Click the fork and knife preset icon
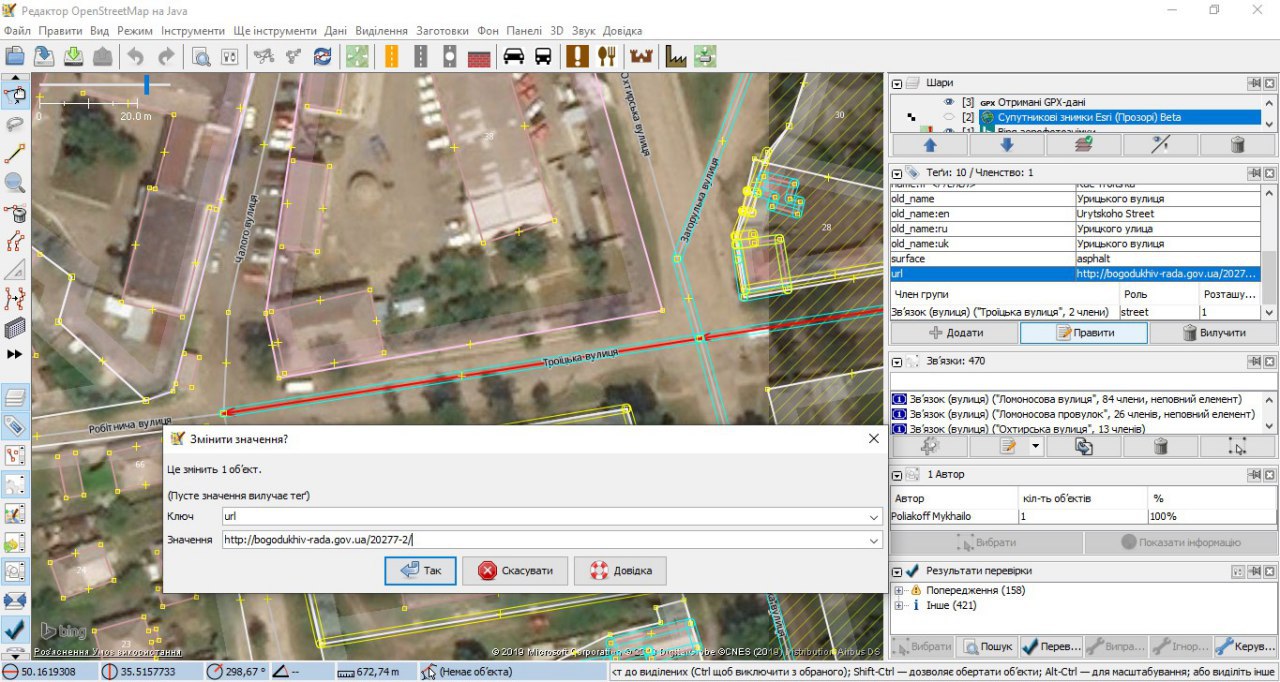This screenshot has height=682, width=1280. [x=606, y=56]
